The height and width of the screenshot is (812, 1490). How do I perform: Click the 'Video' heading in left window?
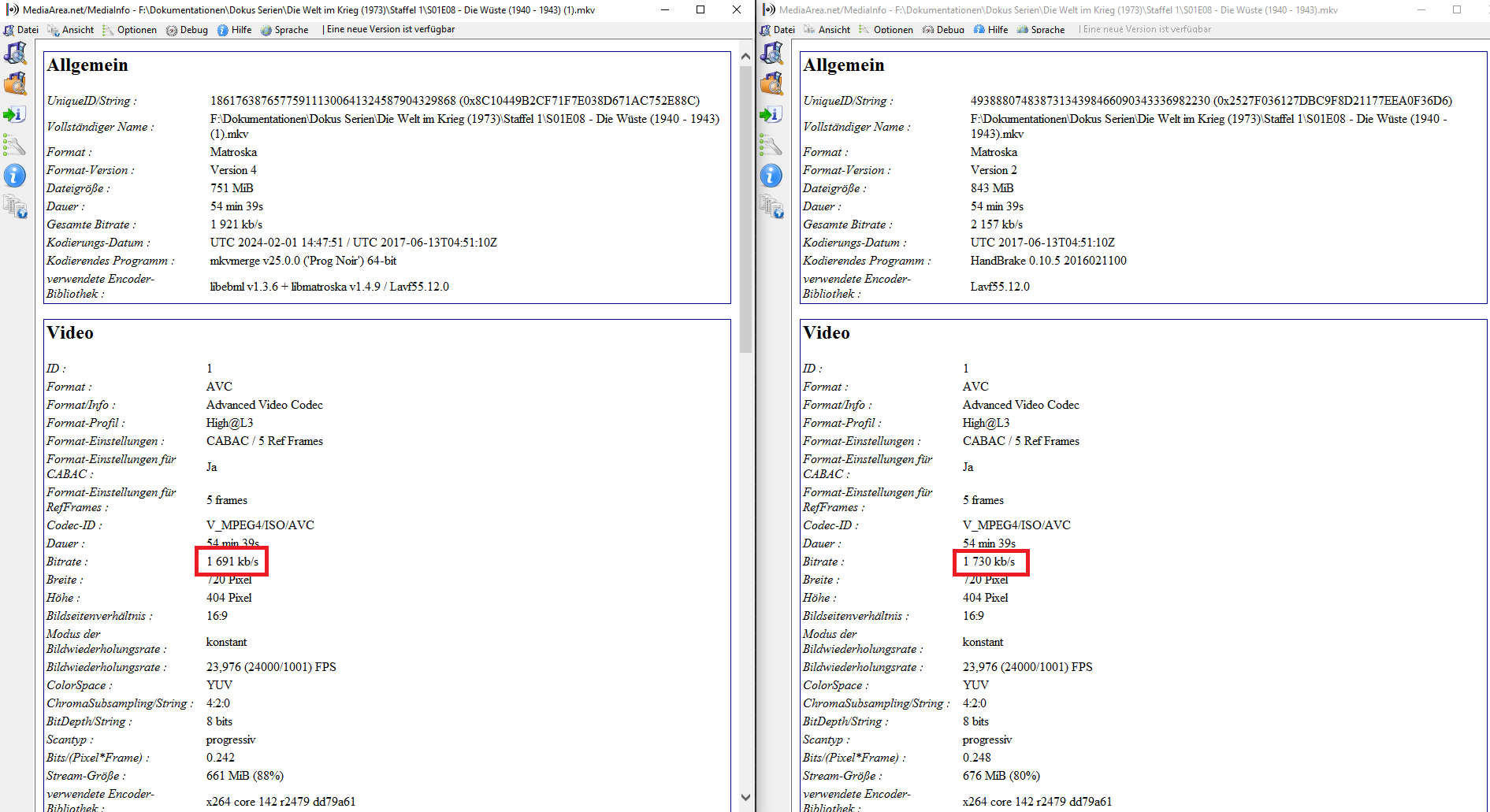point(70,333)
